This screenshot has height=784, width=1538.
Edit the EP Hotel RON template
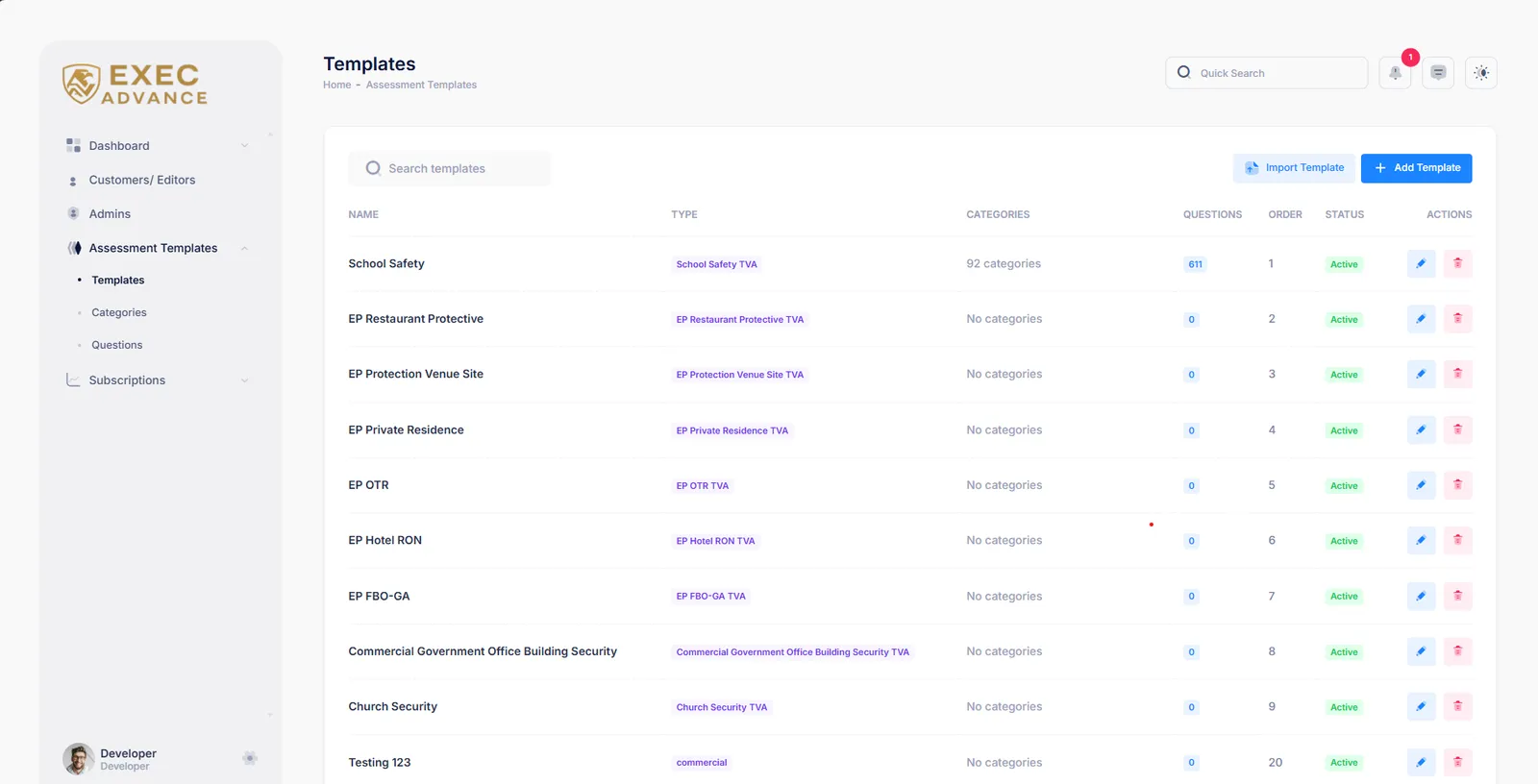click(x=1421, y=540)
